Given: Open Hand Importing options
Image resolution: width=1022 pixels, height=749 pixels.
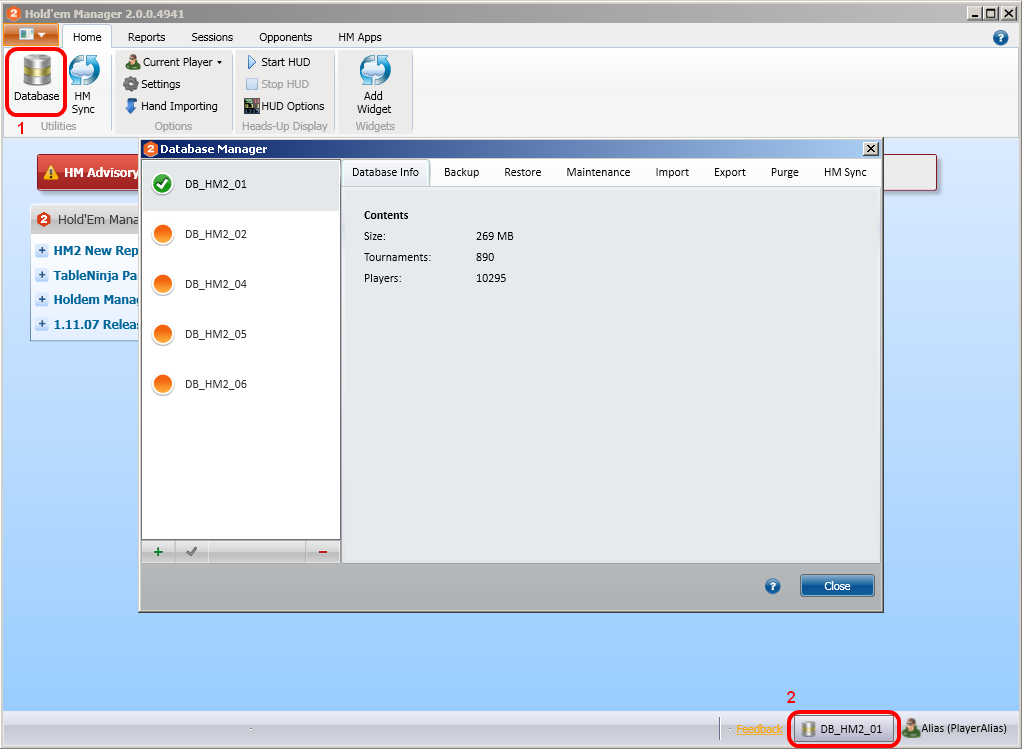Looking at the screenshot, I should (x=171, y=106).
